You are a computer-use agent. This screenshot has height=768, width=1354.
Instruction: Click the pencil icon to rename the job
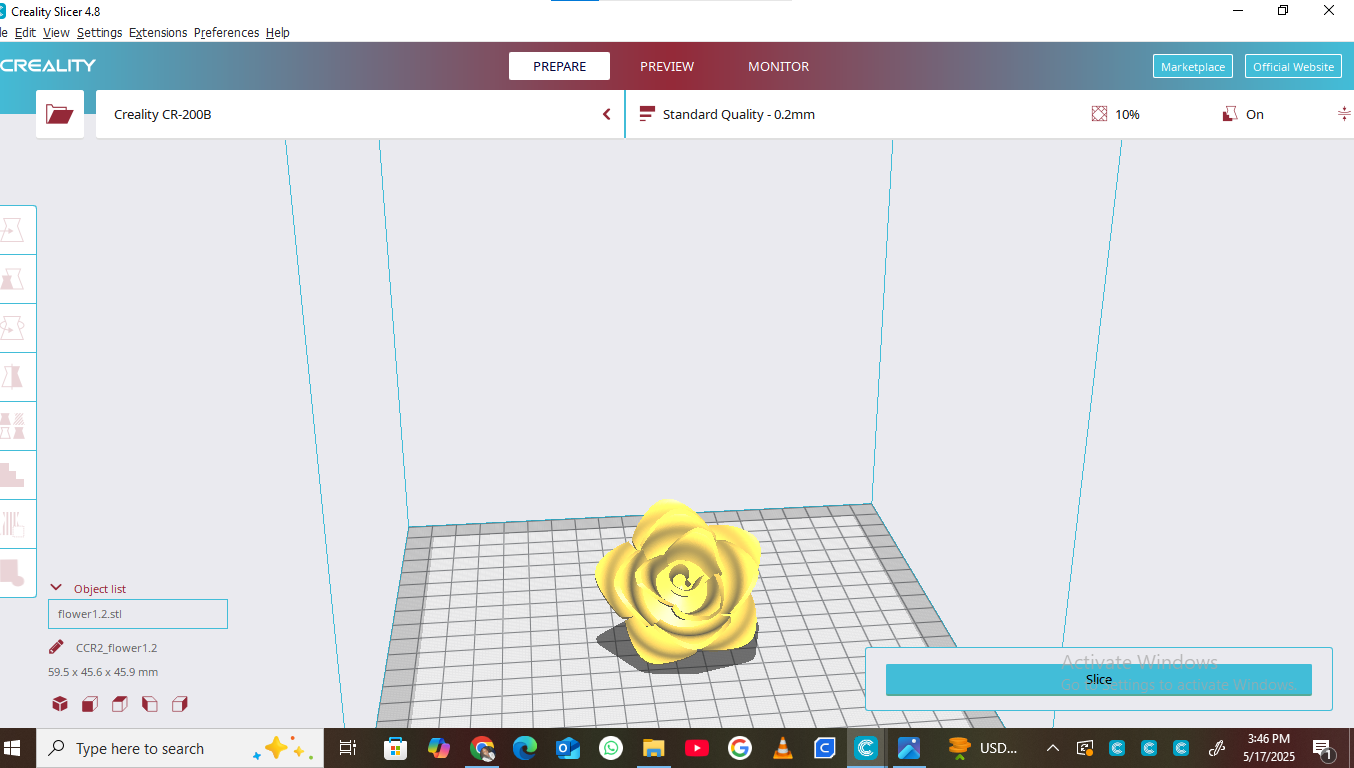click(57, 647)
